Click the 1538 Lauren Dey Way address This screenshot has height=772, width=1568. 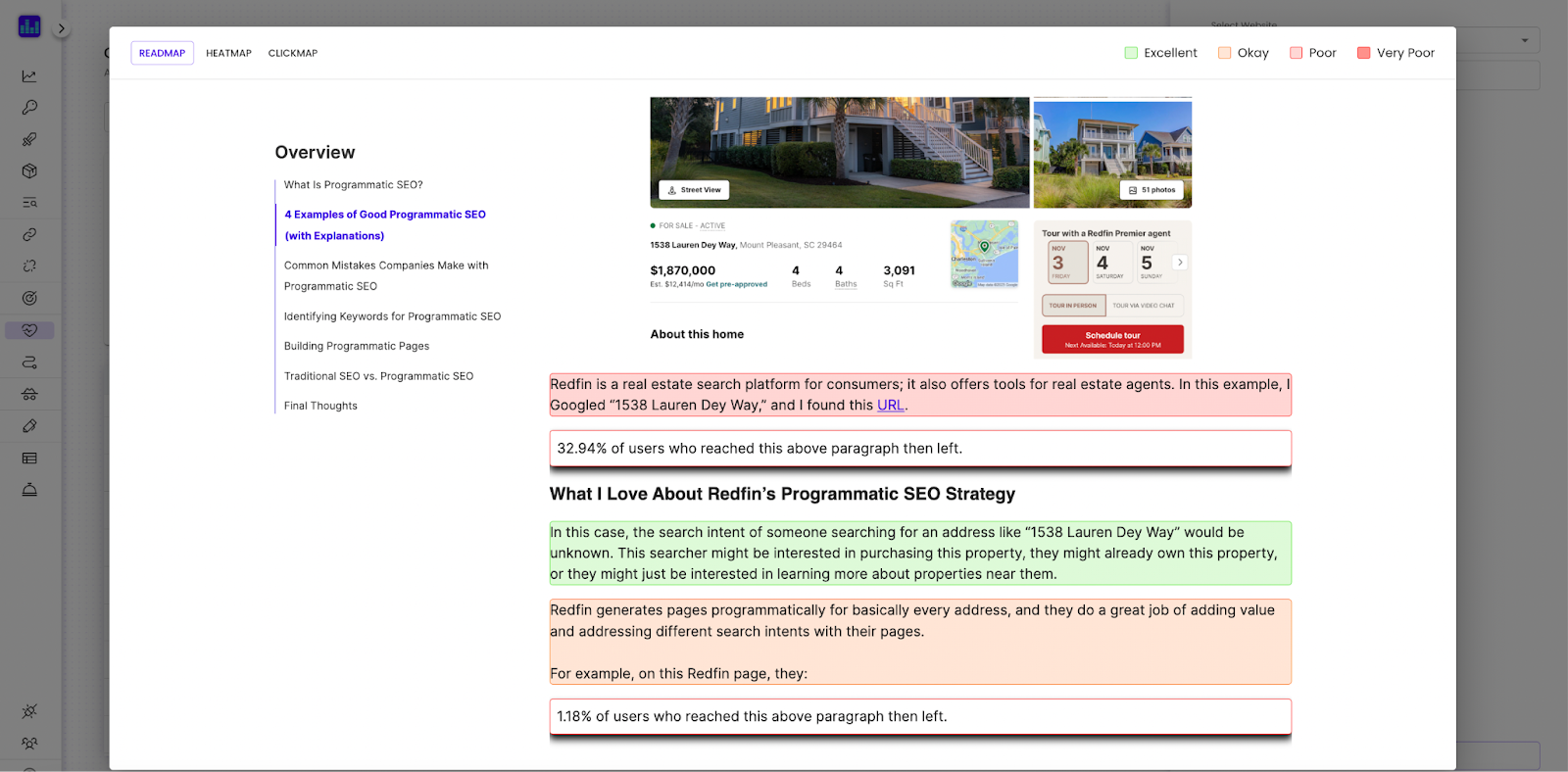tap(693, 245)
